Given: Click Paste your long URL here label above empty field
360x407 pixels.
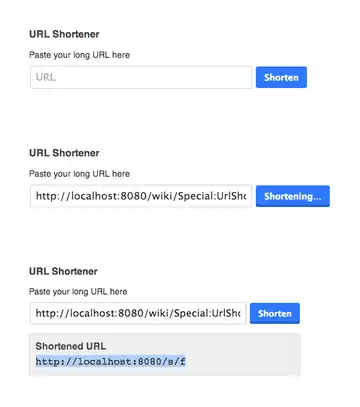Looking at the screenshot, I should [79, 55].
